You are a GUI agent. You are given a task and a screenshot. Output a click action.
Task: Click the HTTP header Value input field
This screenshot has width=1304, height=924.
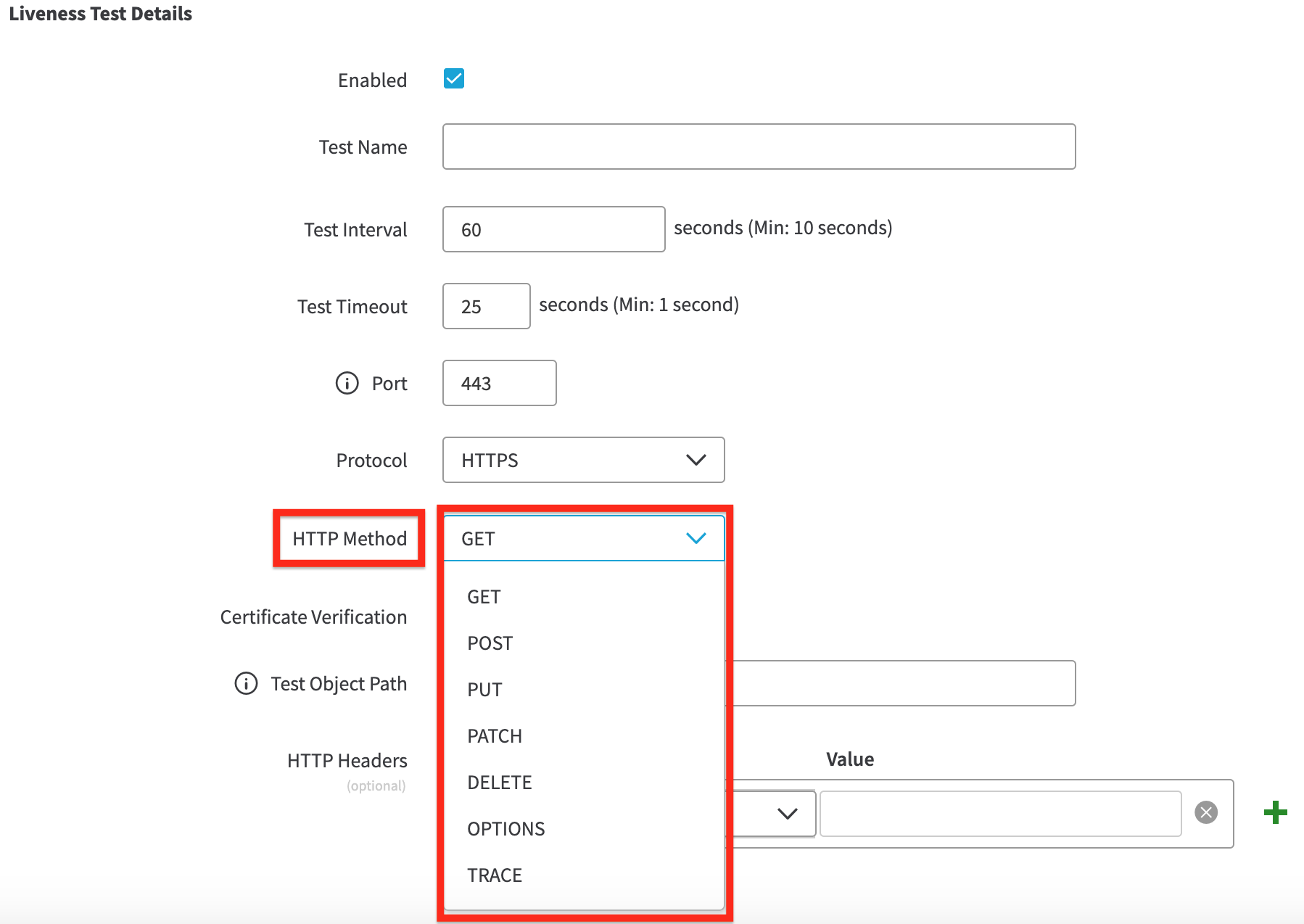1000,813
